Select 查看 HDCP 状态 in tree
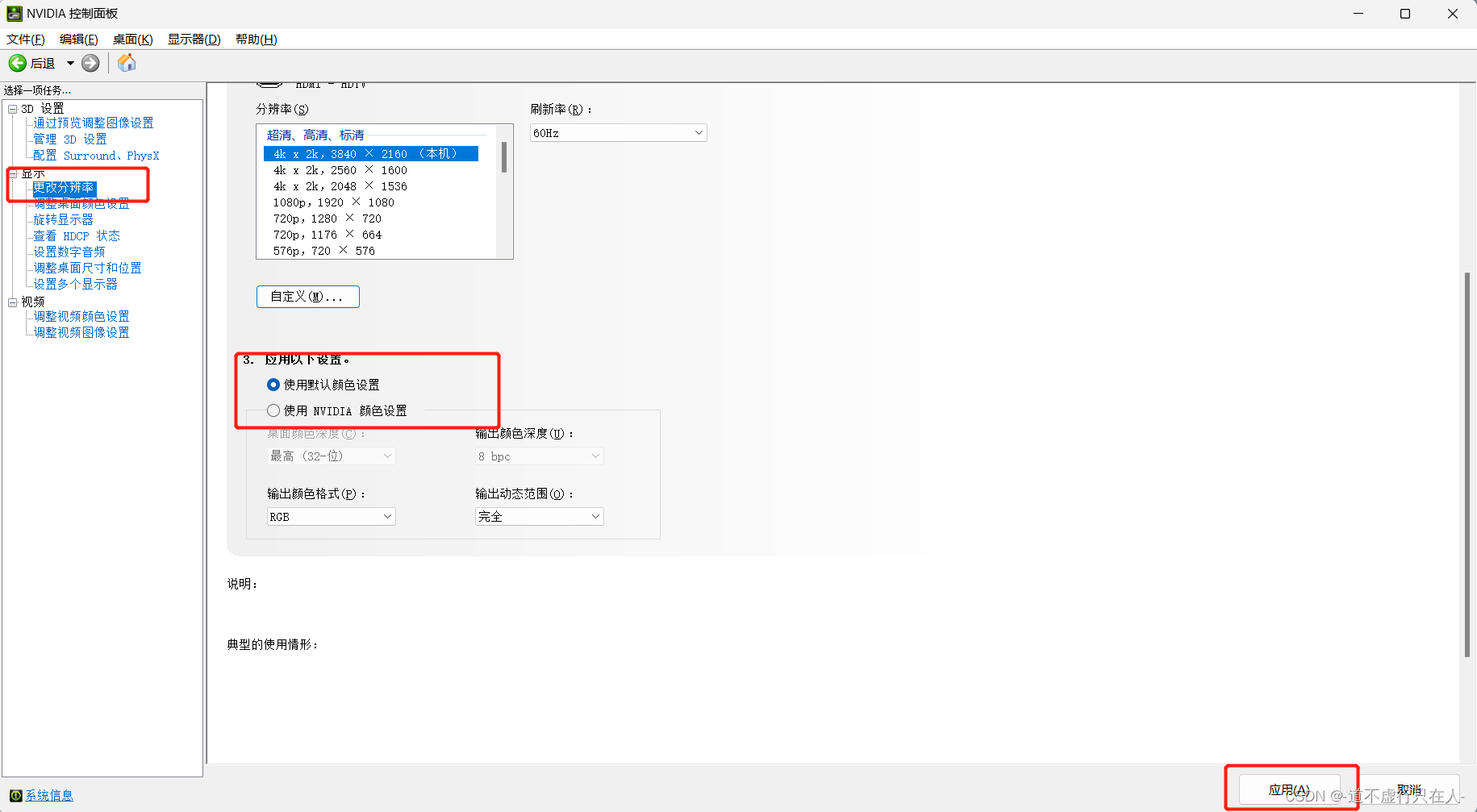1477x812 pixels. click(x=77, y=236)
